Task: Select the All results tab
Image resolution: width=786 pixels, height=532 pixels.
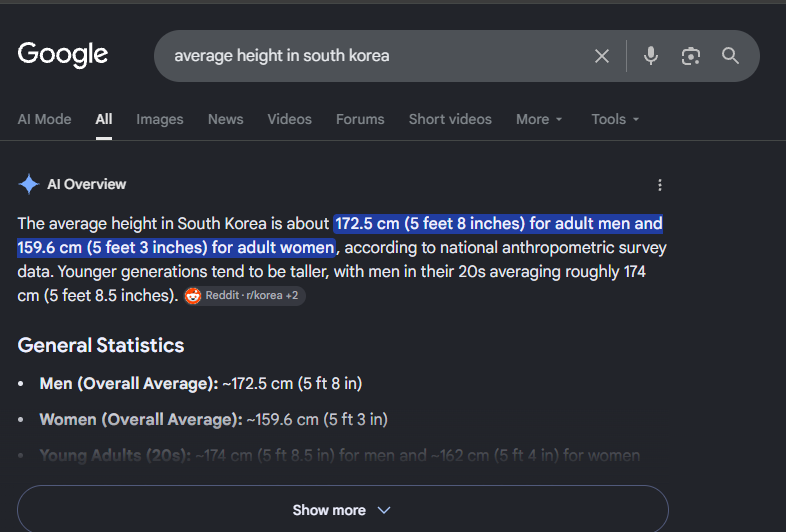Action: [104, 119]
